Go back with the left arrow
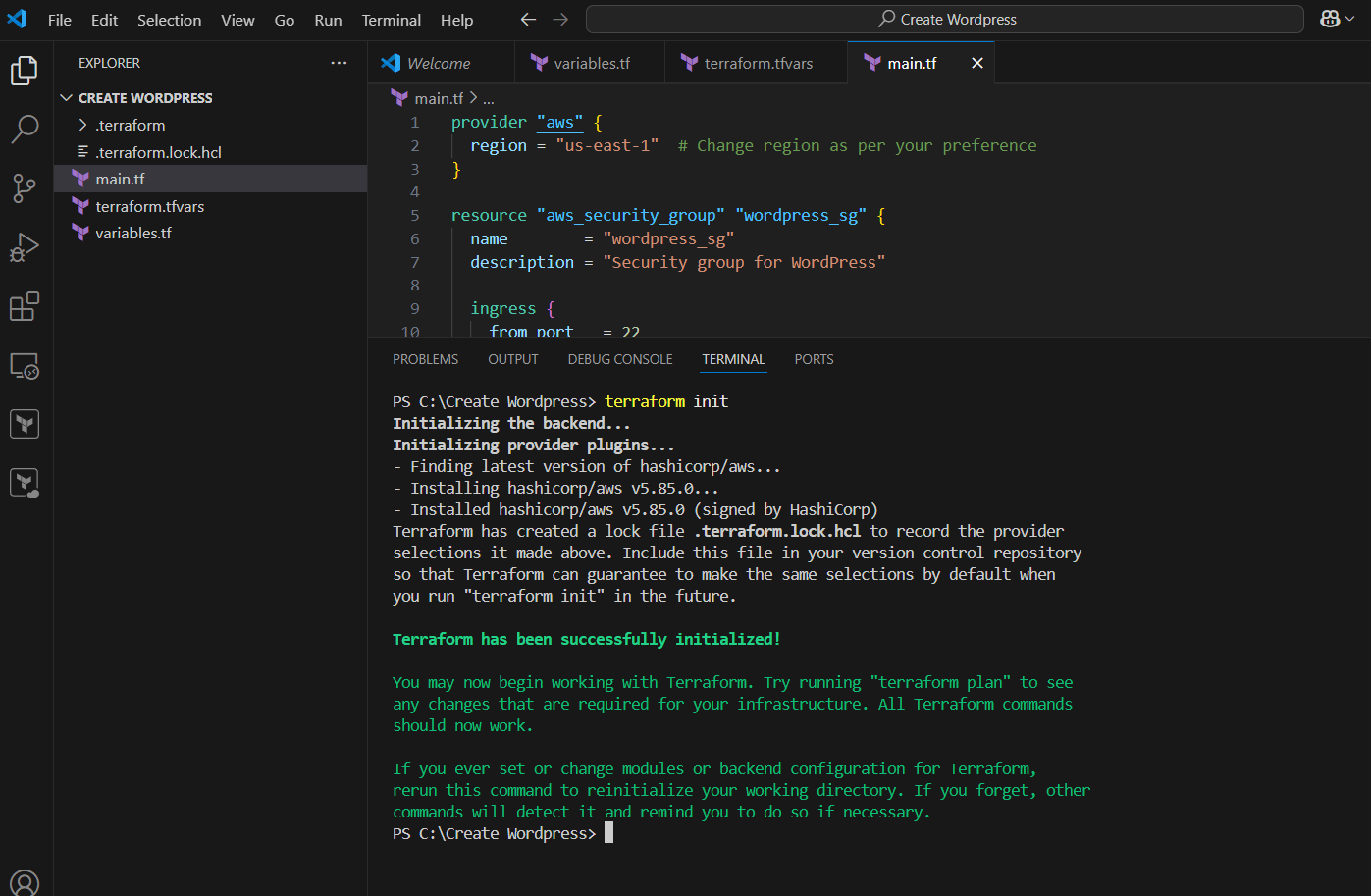Image resolution: width=1371 pixels, height=896 pixels. [x=528, y=19]
